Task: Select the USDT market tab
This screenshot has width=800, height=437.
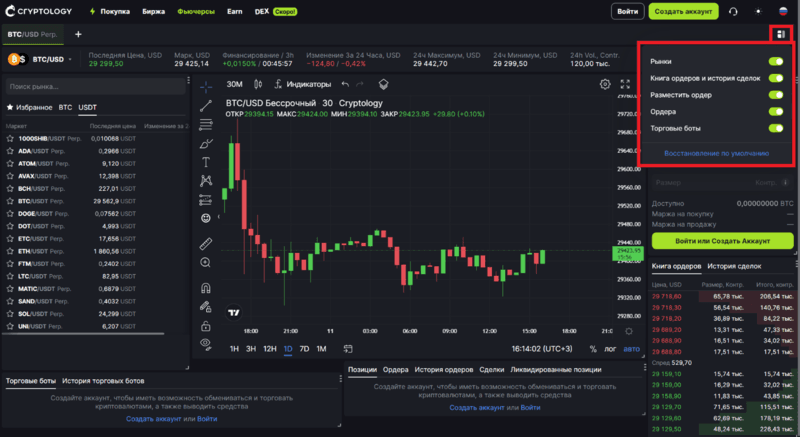Action: coord(87,108)
